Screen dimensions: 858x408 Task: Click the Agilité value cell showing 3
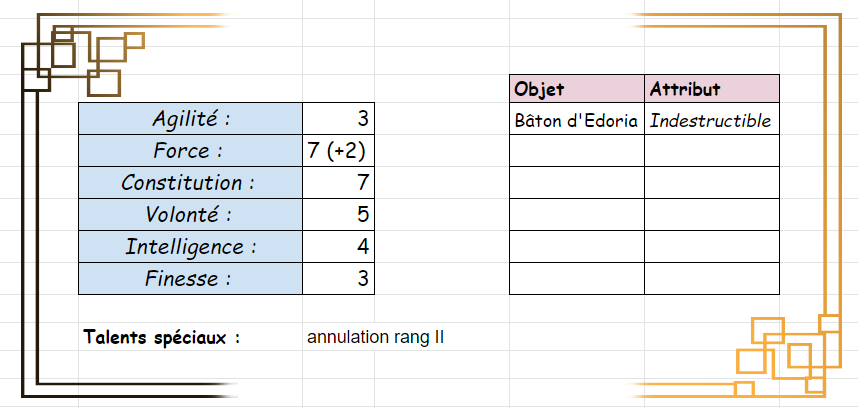point(338,119)
